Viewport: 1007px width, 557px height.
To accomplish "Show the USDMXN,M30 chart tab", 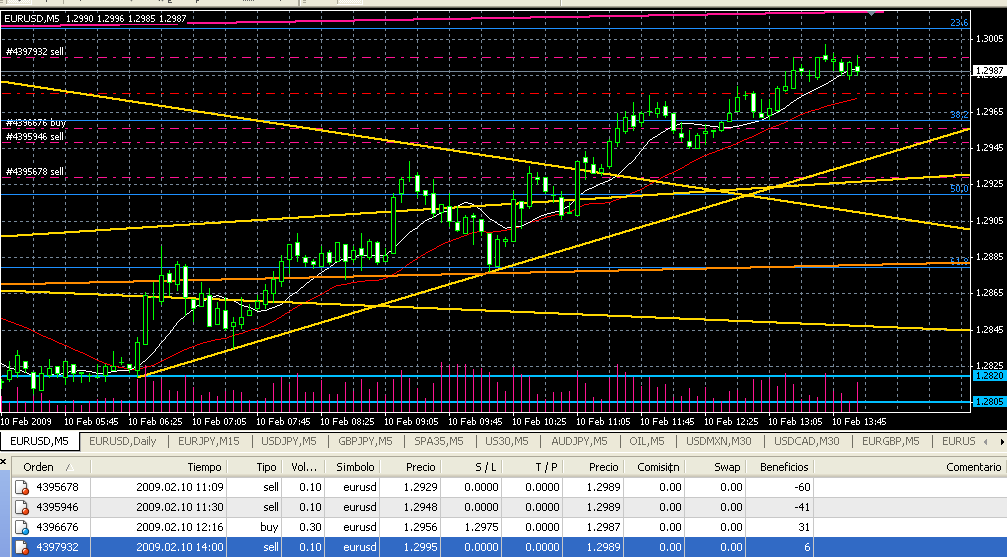I will [x=723, y=441].
